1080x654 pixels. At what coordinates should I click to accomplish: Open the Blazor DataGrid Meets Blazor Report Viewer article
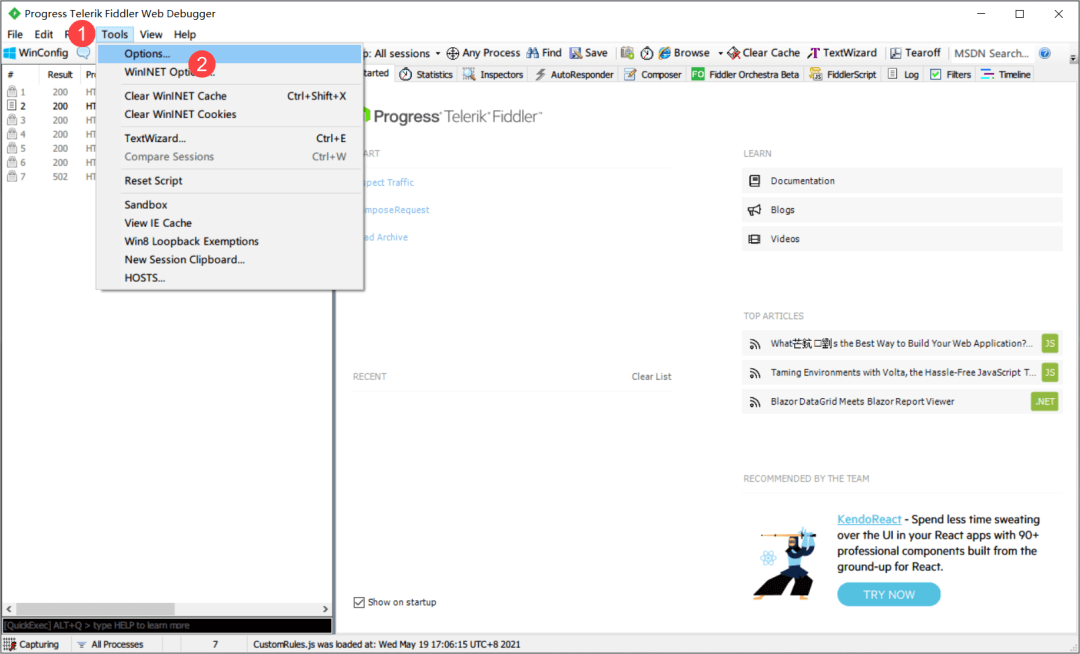tap(862, 401)
